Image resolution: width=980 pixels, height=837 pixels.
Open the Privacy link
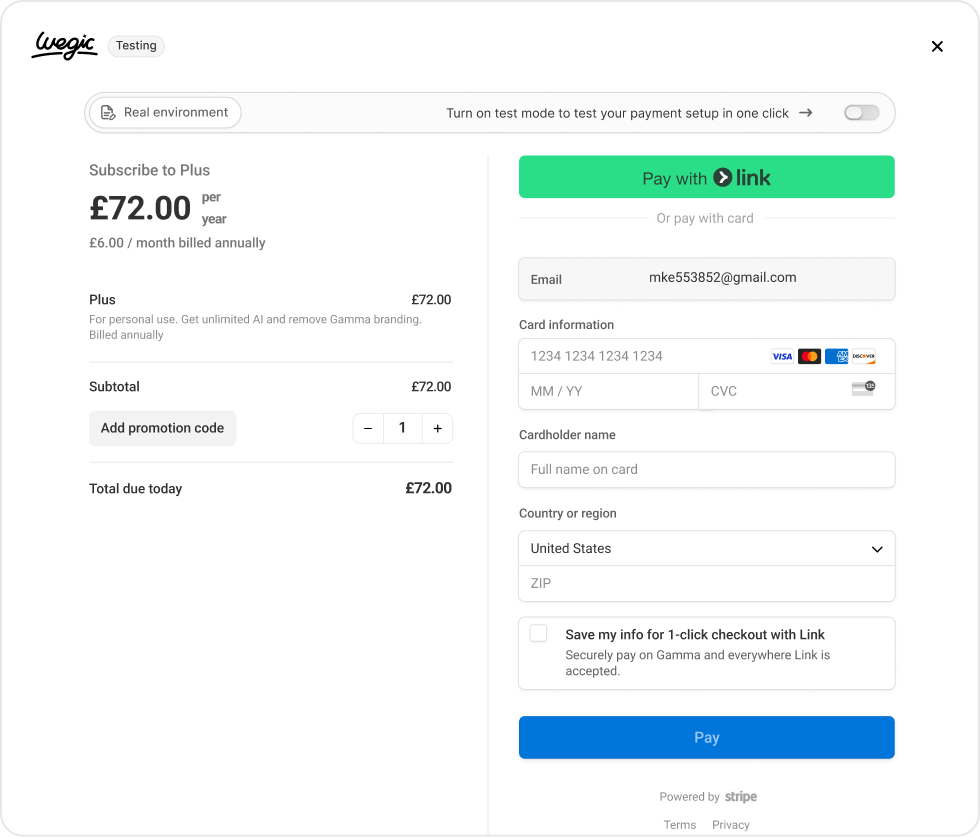point(731,825)
